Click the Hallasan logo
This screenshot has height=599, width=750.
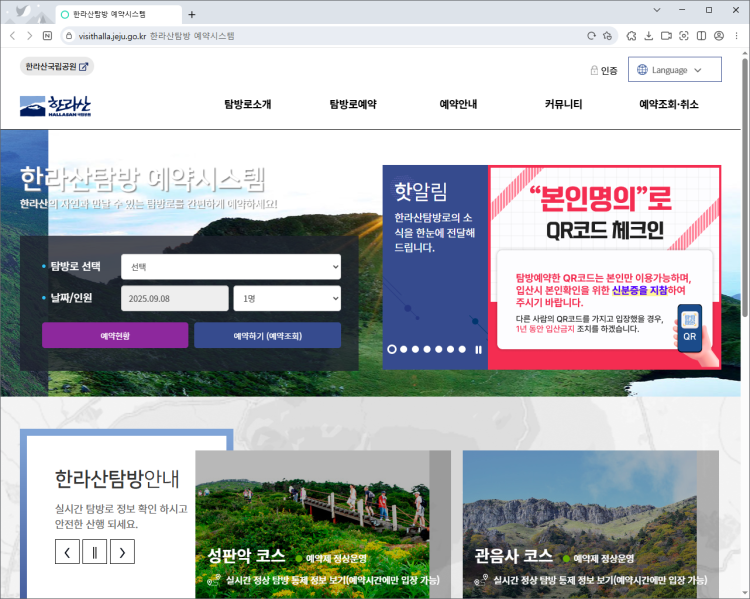[55, 106]
